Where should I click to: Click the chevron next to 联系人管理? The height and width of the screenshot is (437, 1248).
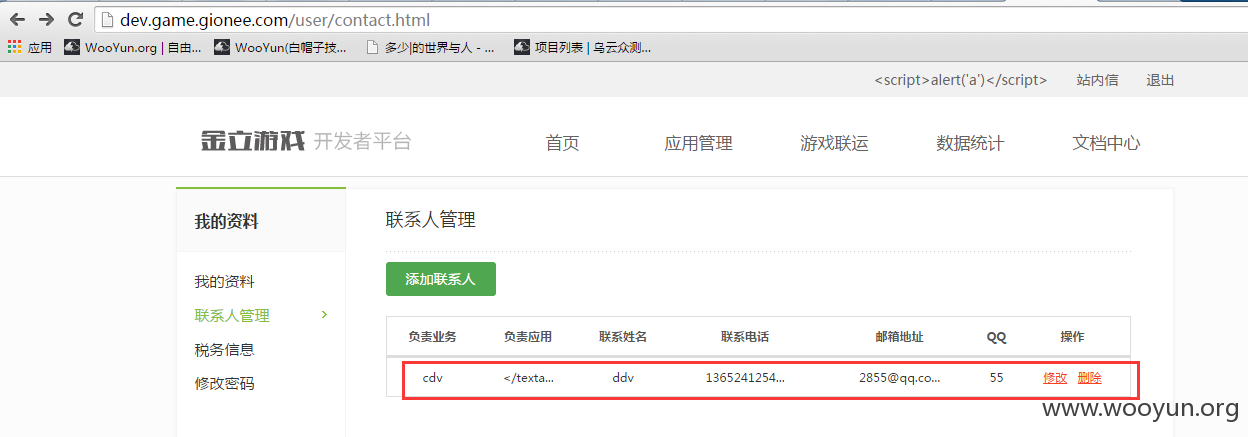pos(324,315)
